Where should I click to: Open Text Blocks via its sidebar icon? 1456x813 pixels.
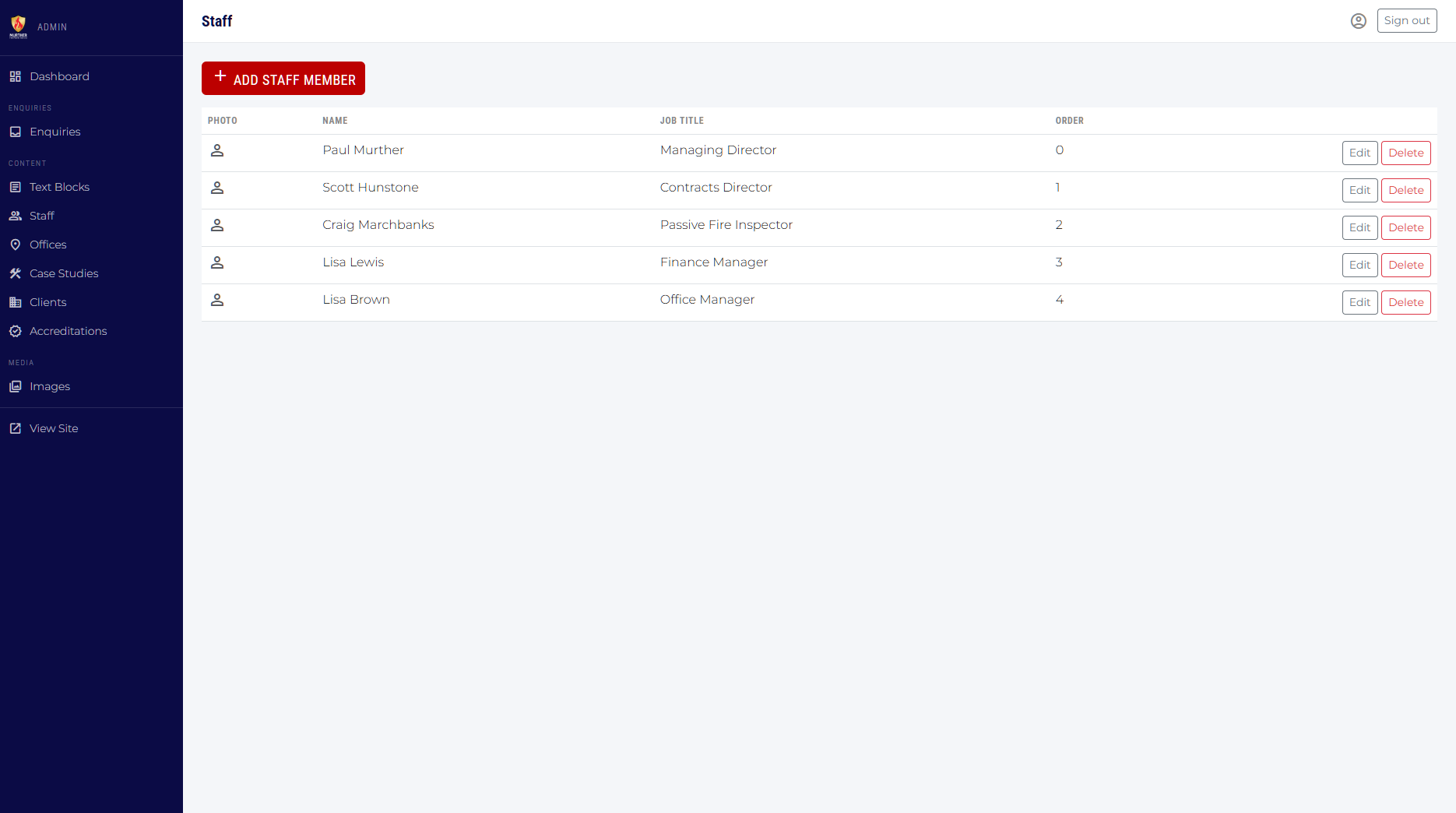[16, 187]
